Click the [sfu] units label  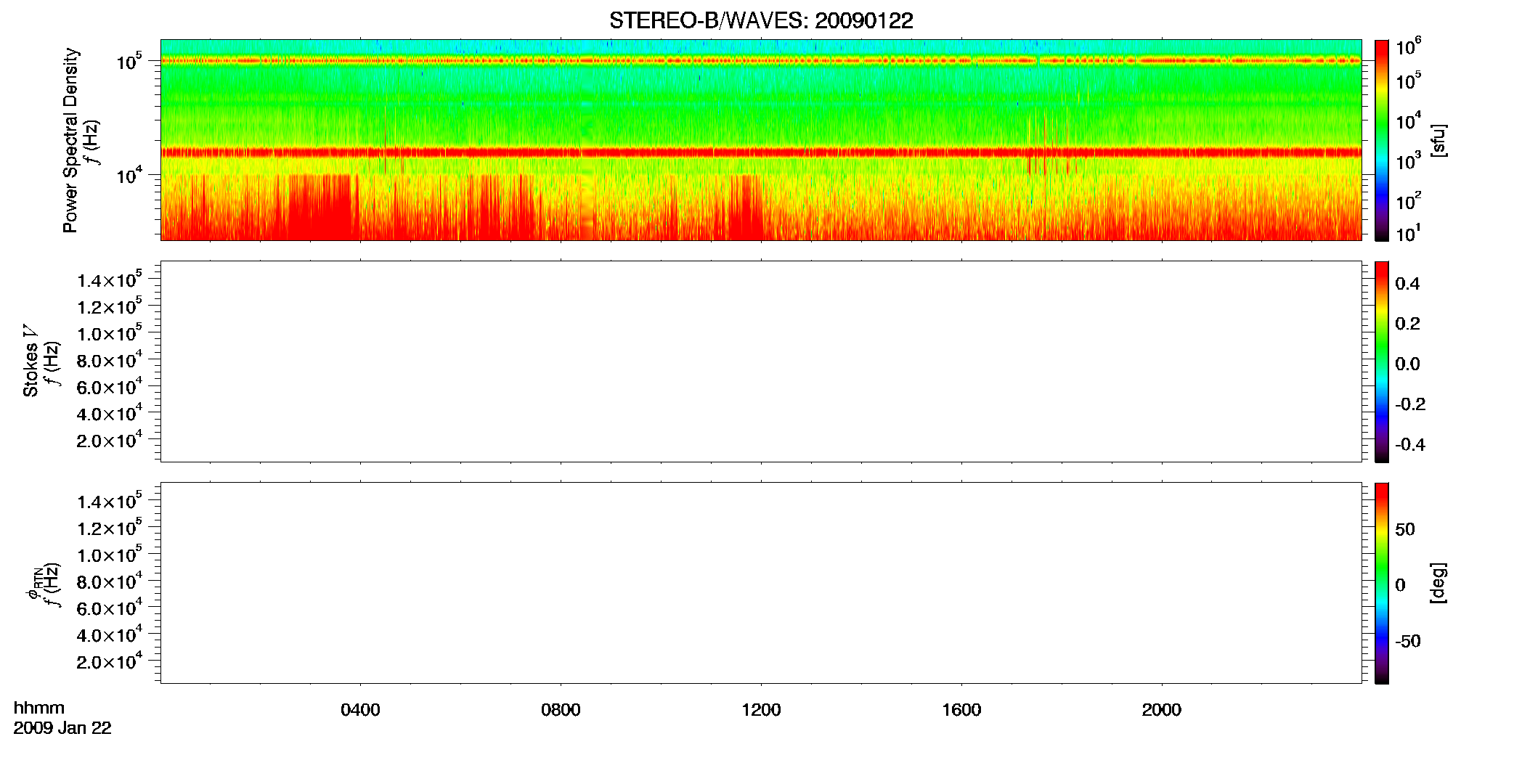(1438, 141)
